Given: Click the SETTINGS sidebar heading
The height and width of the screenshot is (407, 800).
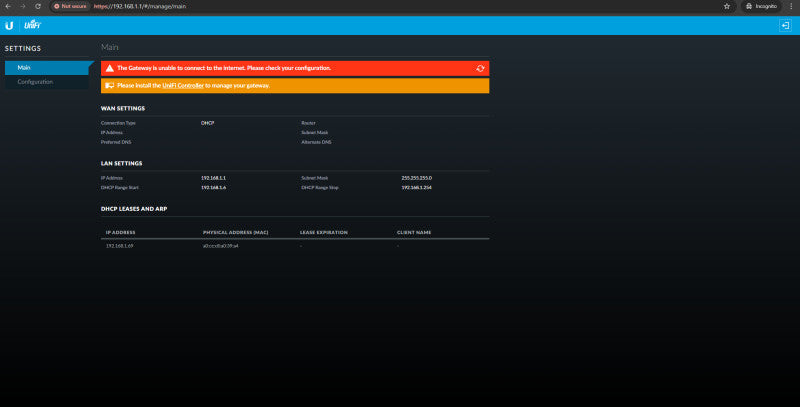Looking at the screenshot, I should (x=23, y=48).
